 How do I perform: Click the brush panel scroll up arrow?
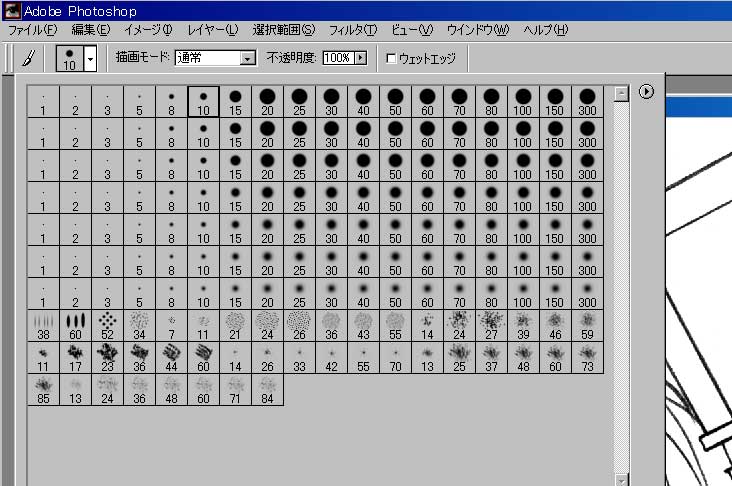pyautogui.click(x=621, y=93)
